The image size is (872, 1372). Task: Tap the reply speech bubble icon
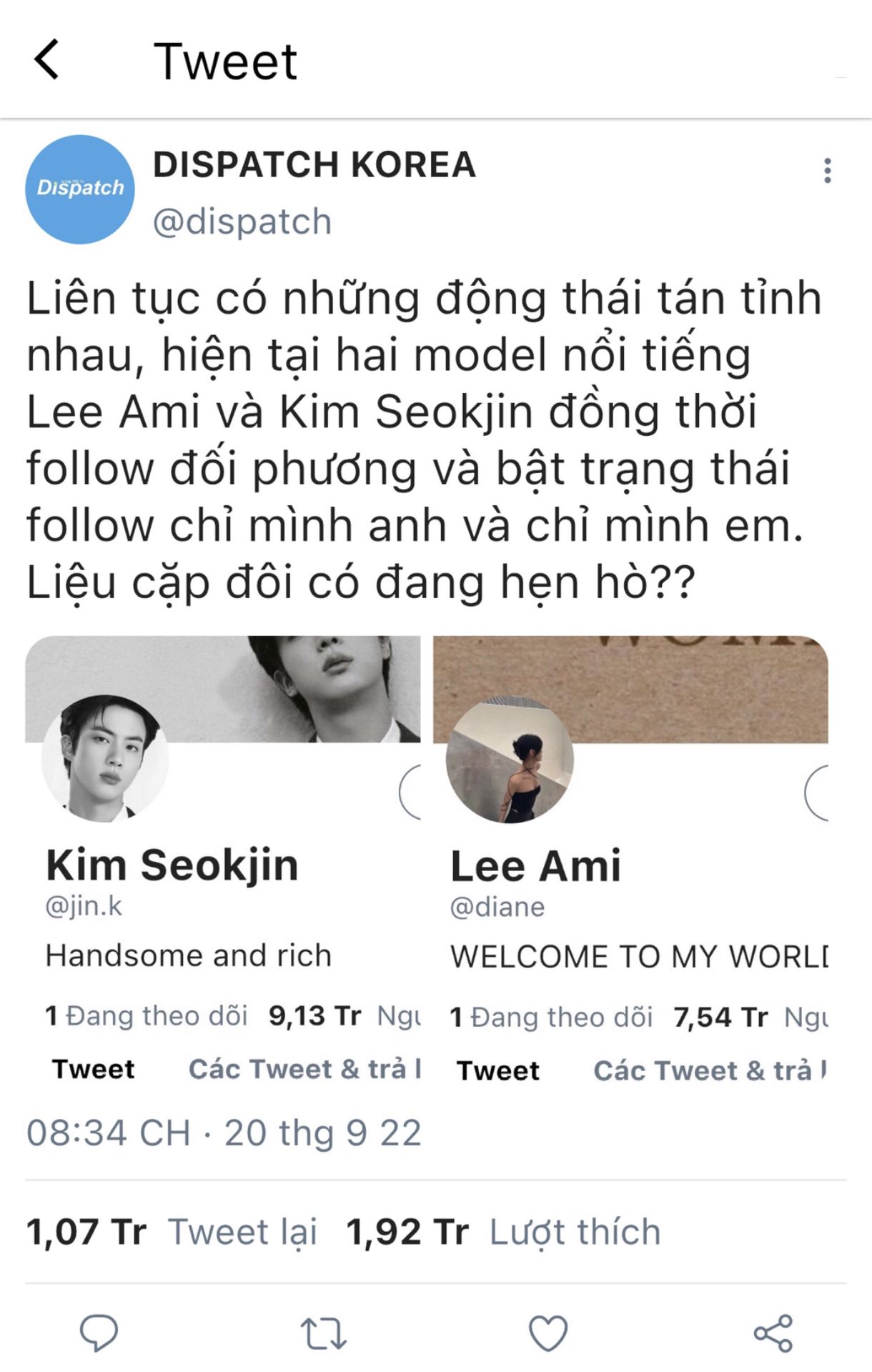point(99,1332)
